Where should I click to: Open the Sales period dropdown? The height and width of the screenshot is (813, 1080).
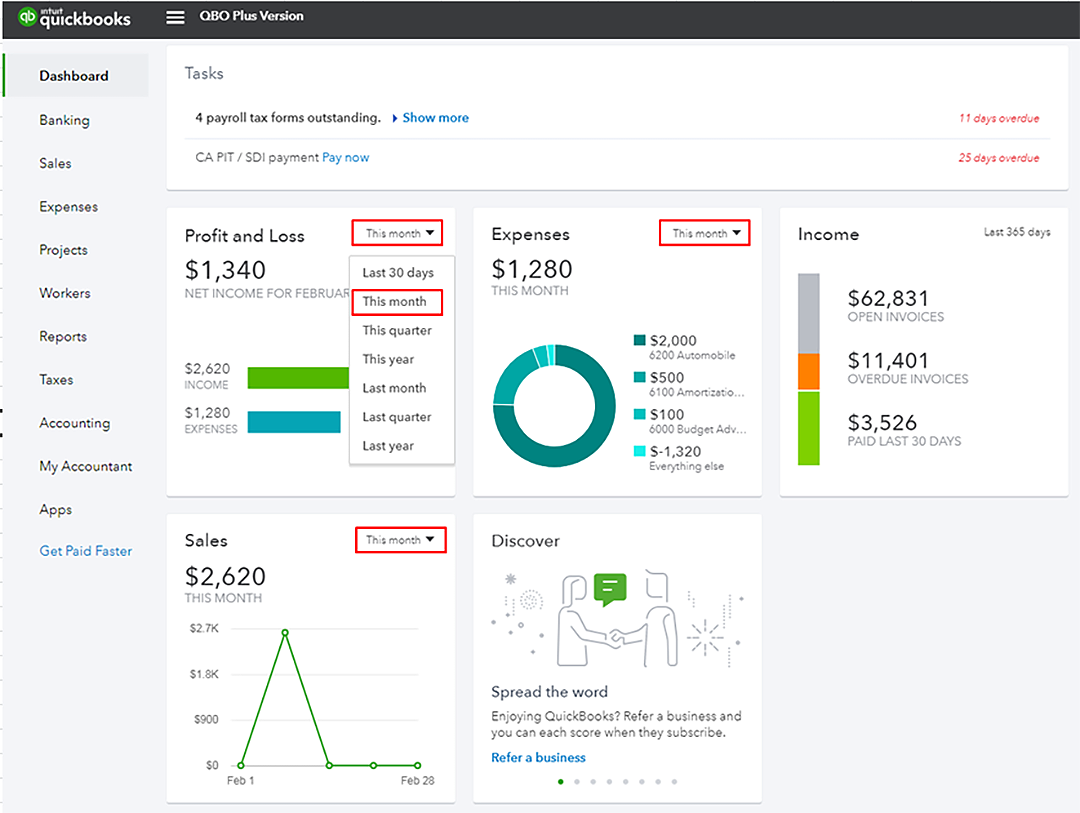coord(400,540)
